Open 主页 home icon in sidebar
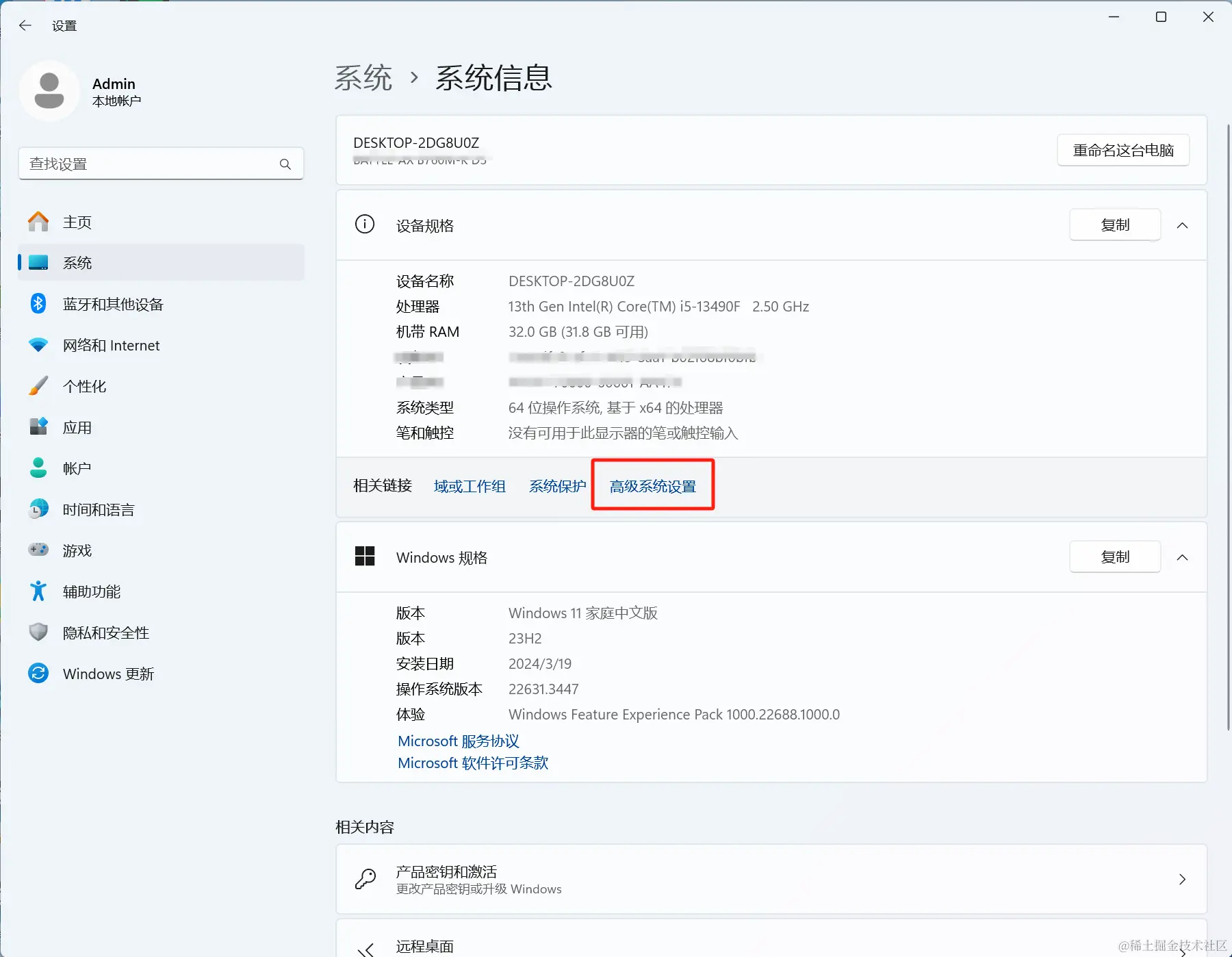The image size is (1232, 957). click(x=38, y=222)
